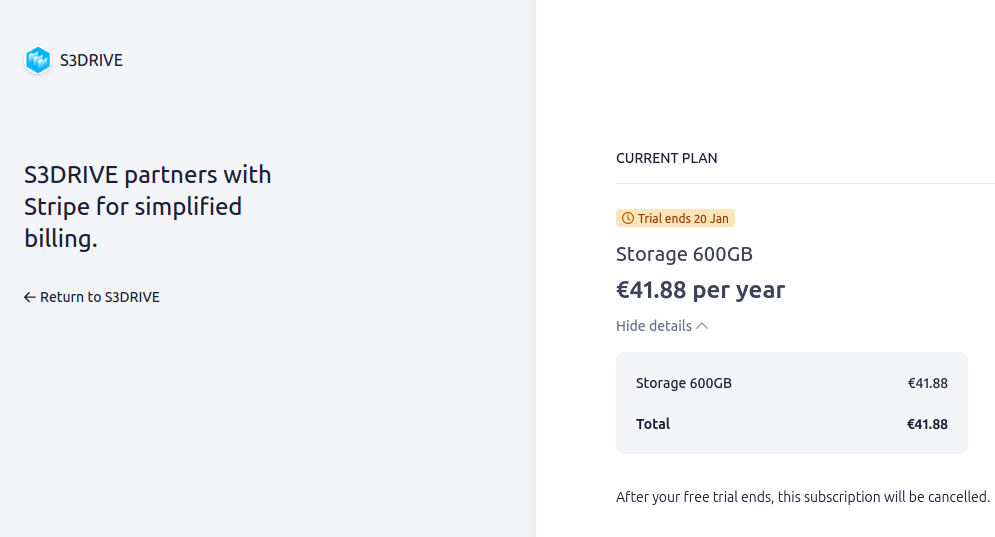The width and height of the screenshot is (995, 537).
Task: Click Storage 600GB line in details box
Action: pyautogui.click(x=683, y=383)
